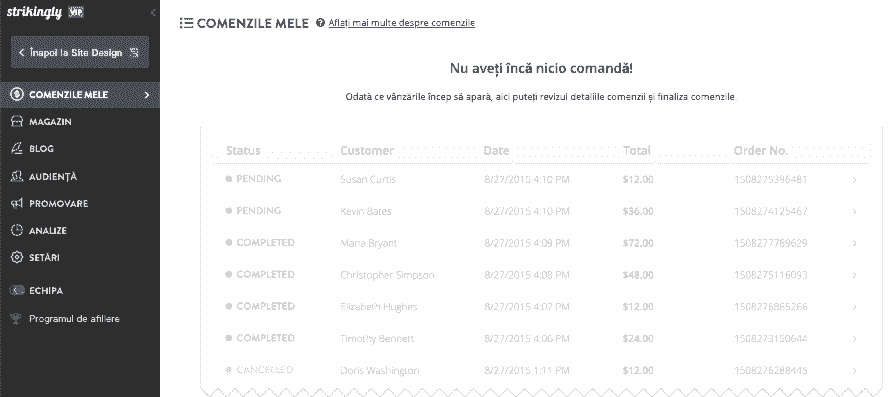
Task: Open Aflați mai multe despre comenzile link
Action: [x=402, y=23]
